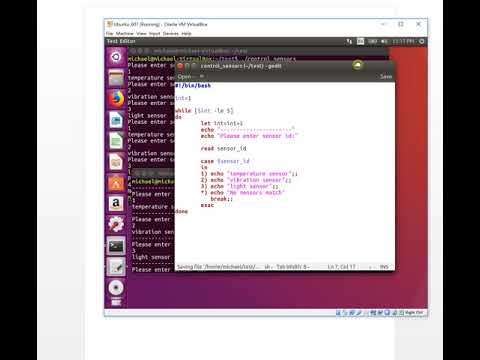Click the #!/bin/bash line in editor
Image resolution: width=480 pixels, height=360 pixels.
pos(193,86)
